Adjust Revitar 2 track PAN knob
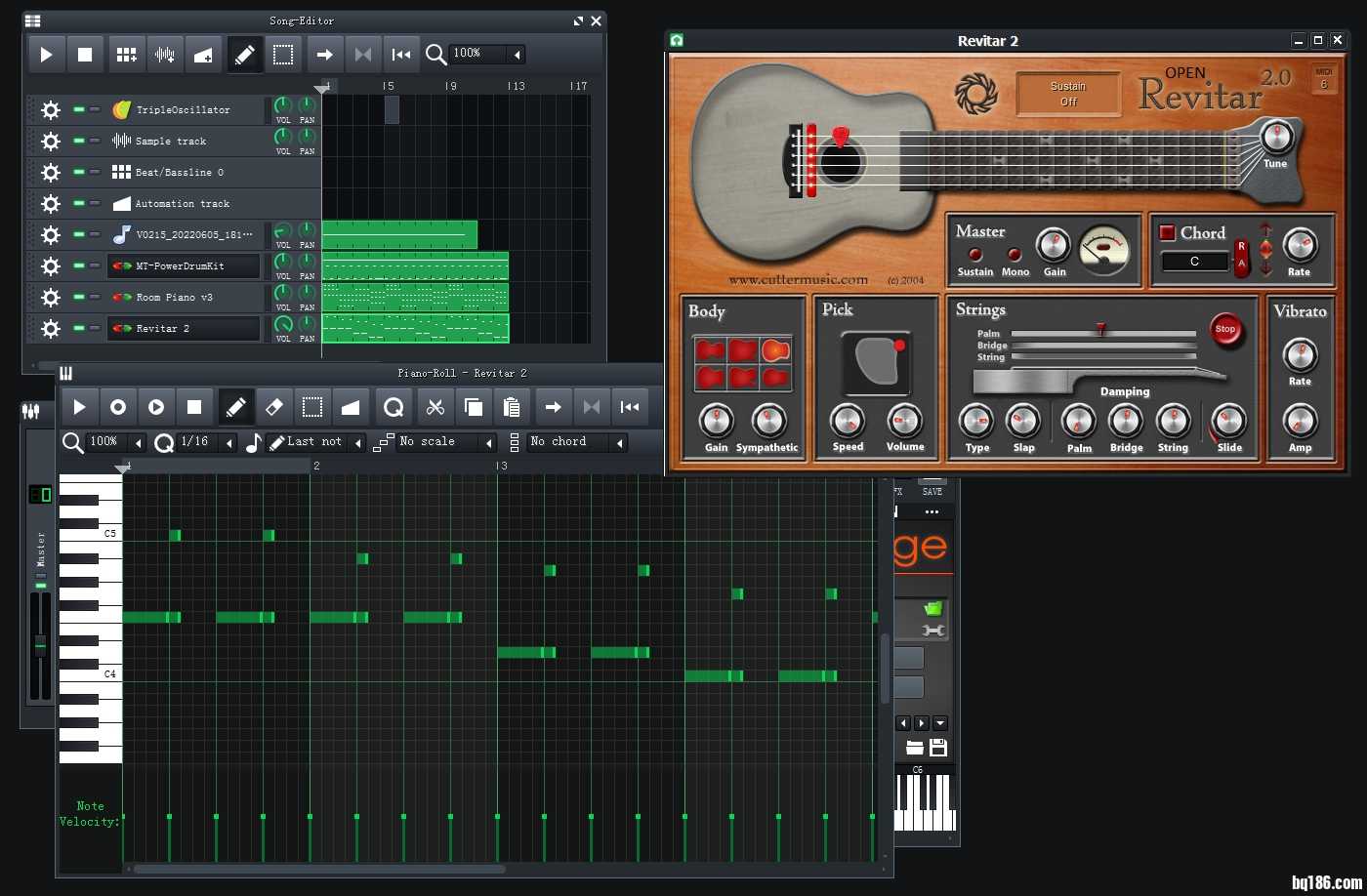This screenshot has height=896, width=1367. point(307,324)
